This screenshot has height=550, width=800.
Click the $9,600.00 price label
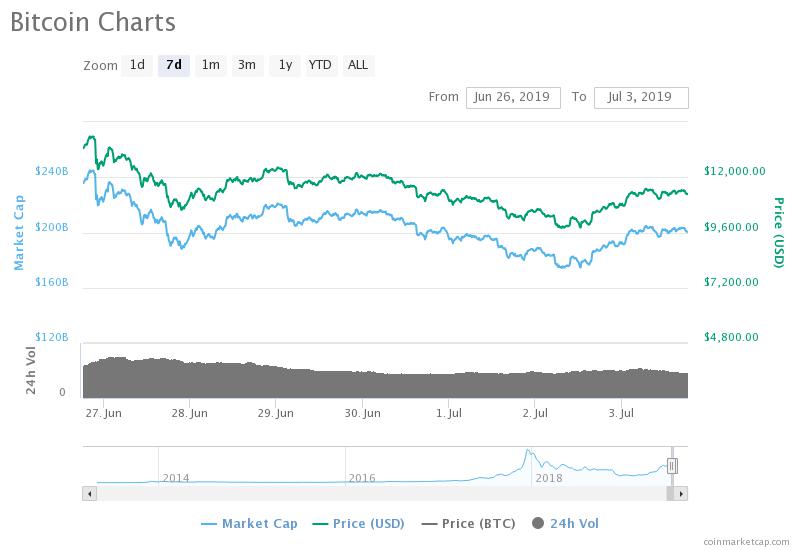(731, 227)
